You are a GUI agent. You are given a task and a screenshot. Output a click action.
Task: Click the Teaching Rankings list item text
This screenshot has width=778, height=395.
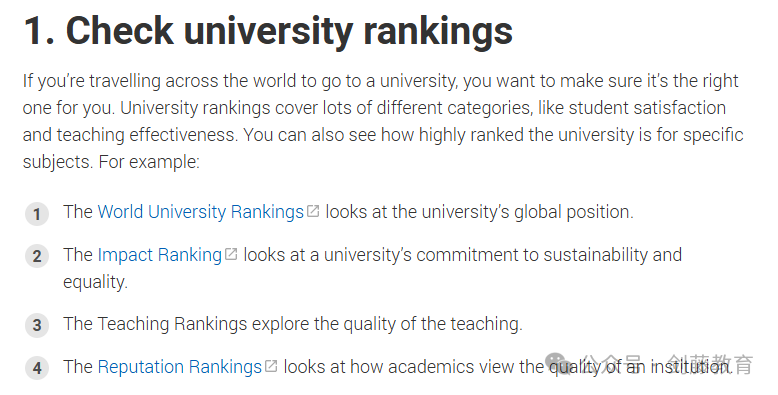pyautogui.click(x=293, y=324)
